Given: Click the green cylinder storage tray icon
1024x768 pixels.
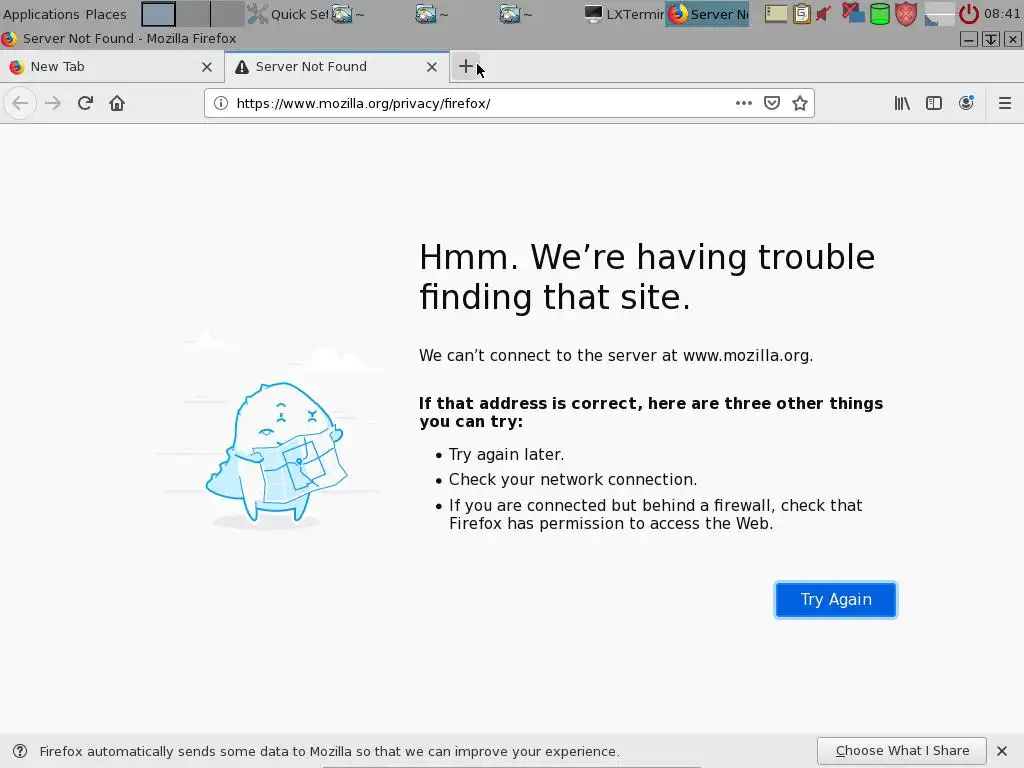Looking at the screenshot, I should [880, 14].
